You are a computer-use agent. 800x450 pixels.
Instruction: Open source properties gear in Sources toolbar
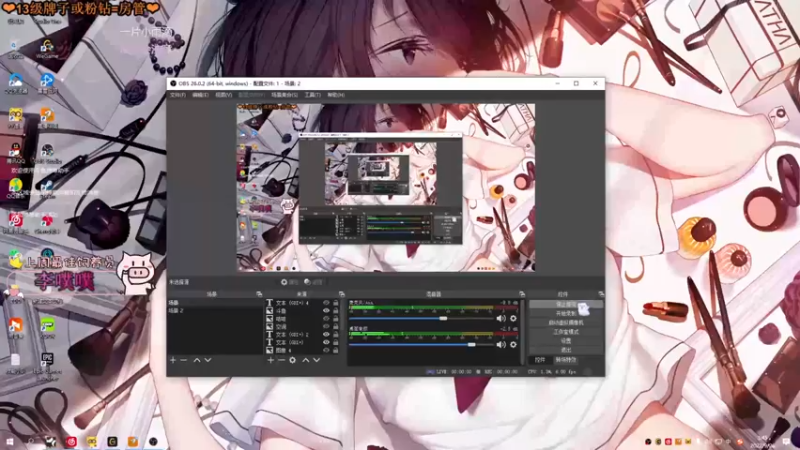[292, 360]
